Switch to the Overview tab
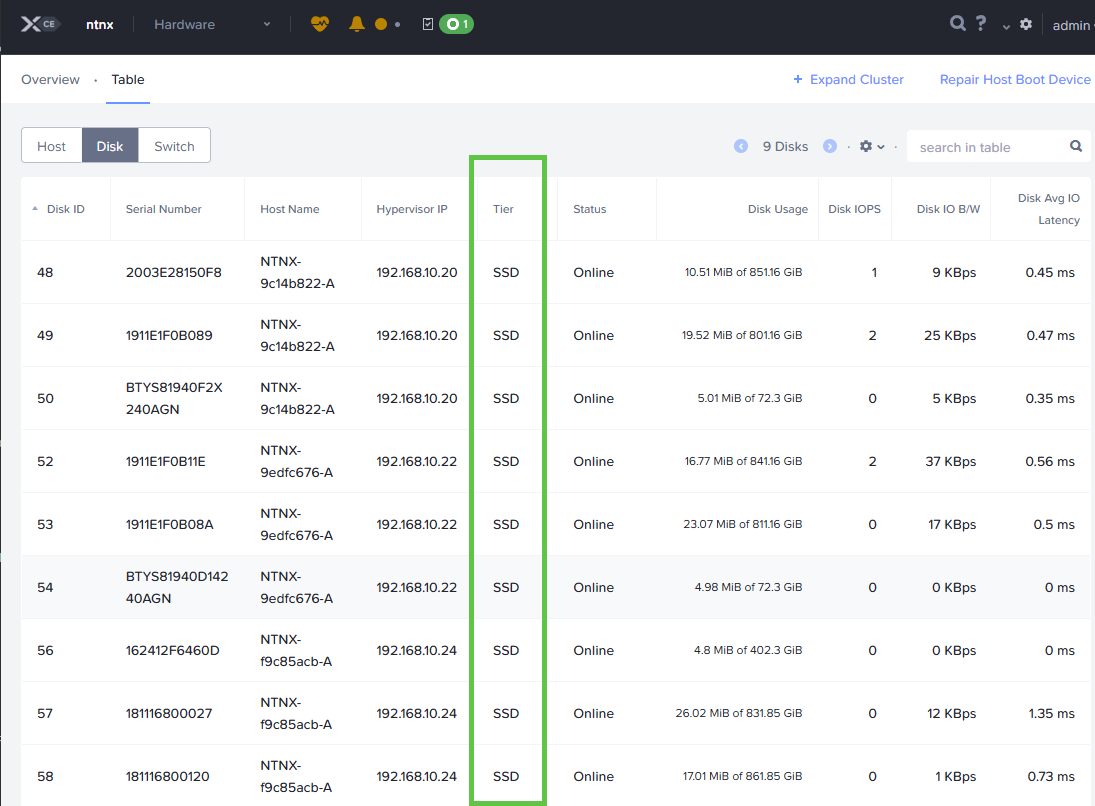This screenshot has height=806, width=1095. coord(50,79)
